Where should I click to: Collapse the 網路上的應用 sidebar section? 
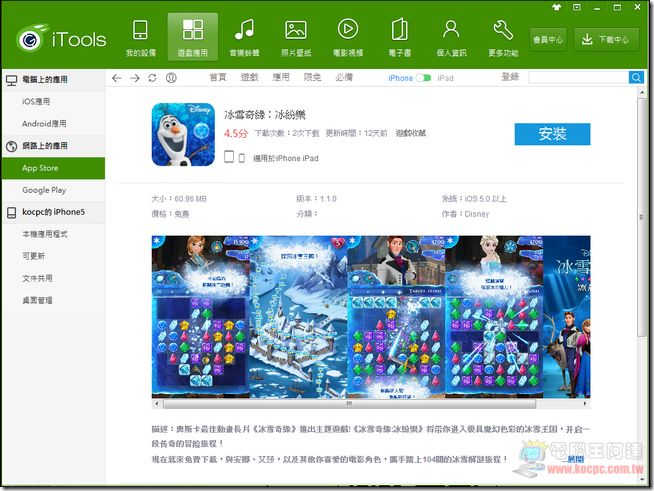click(53, 146)
